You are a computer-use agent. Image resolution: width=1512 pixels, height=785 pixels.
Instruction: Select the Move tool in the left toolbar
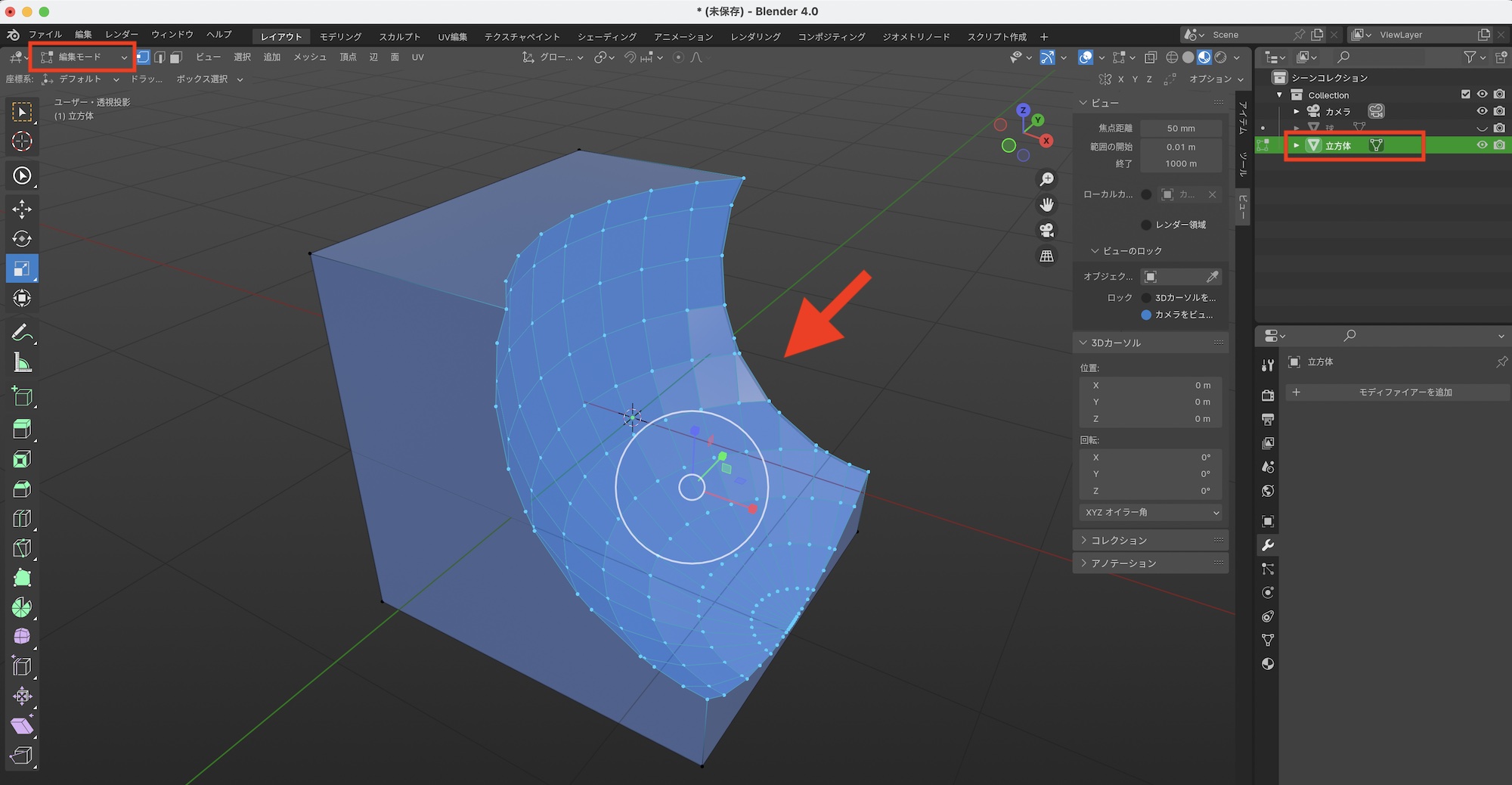pos(22,209)
